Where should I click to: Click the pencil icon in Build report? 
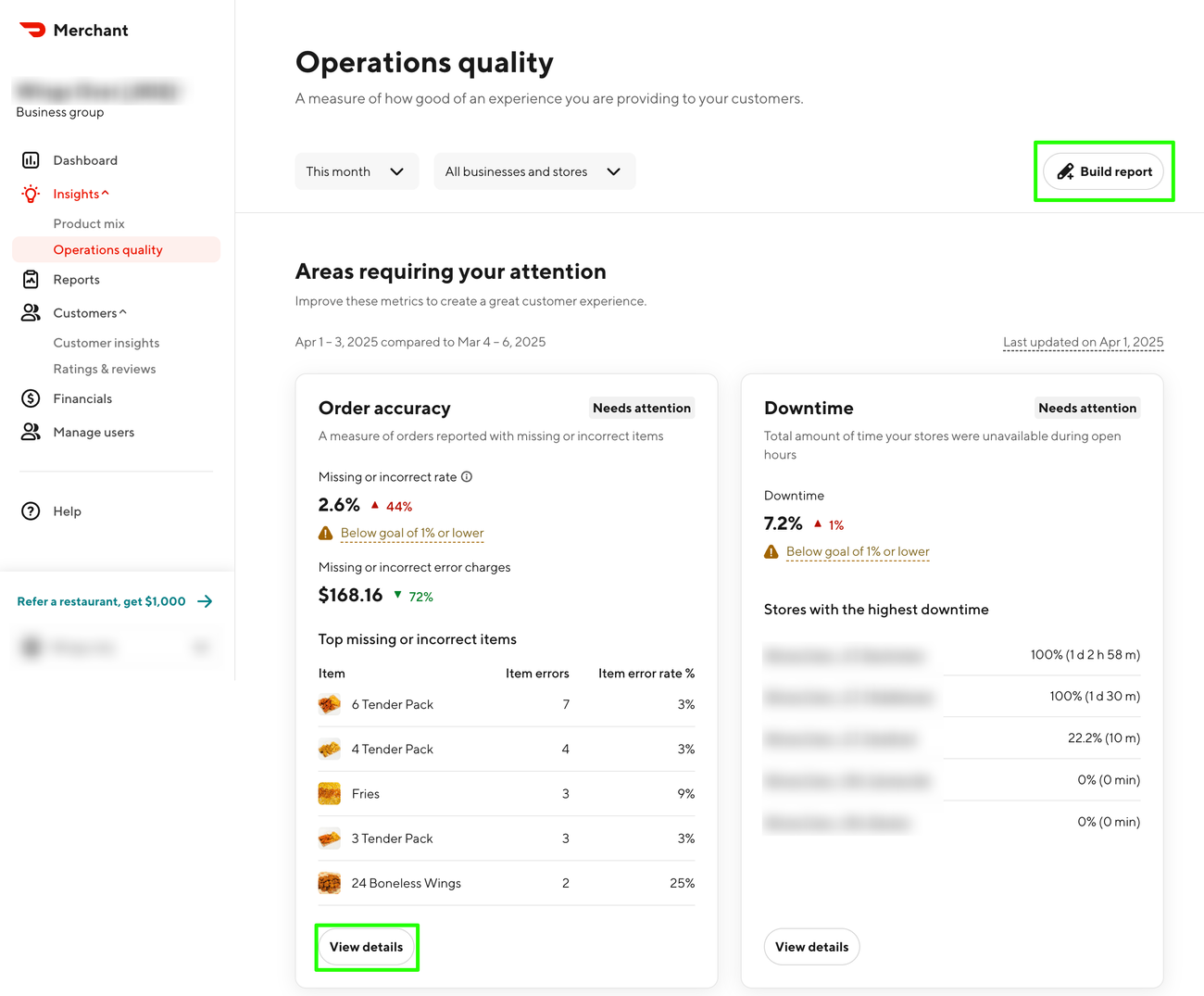tap(1065, 171)
